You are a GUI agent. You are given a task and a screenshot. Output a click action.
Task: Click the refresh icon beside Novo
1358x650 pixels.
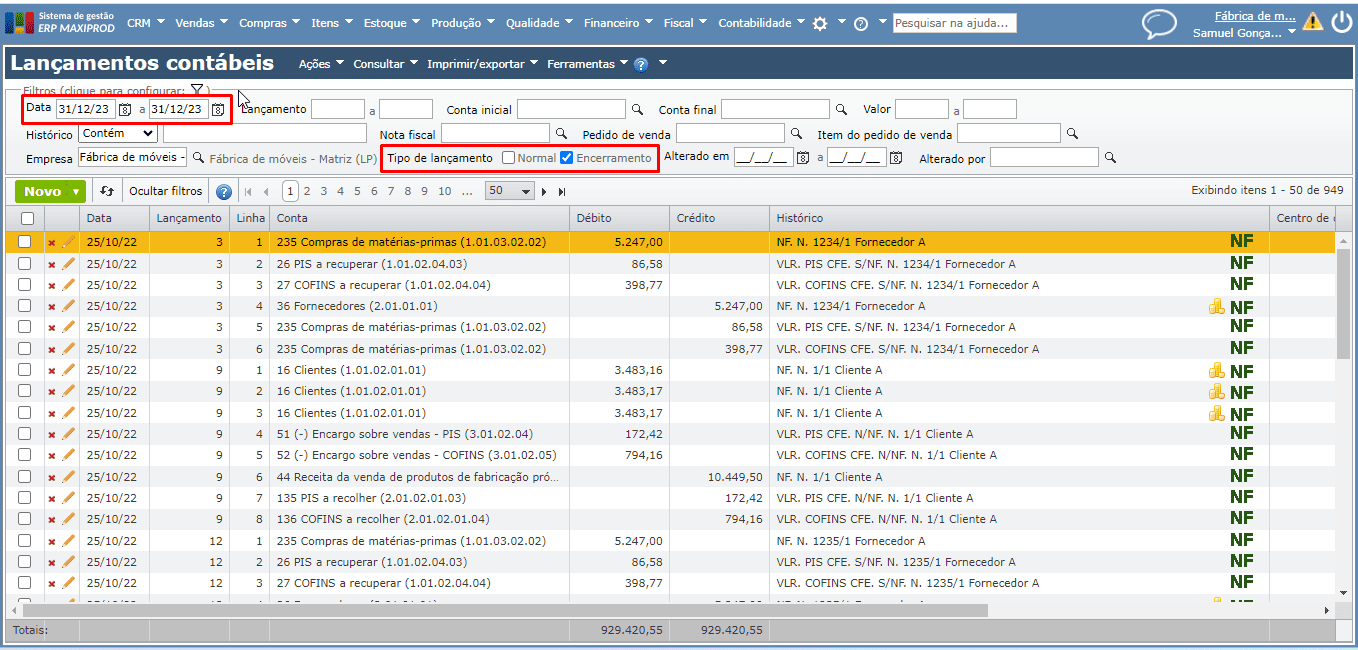click(x=107, y=191)
